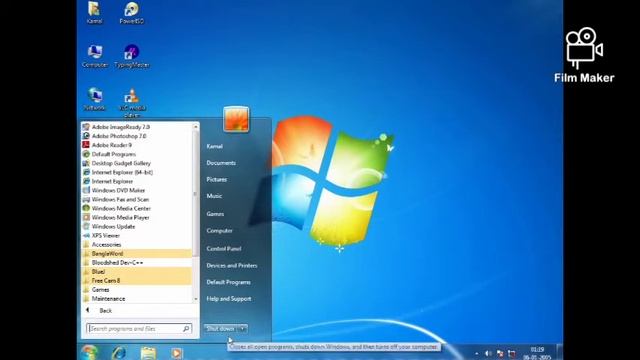
Task: Expand the Maintenance folder
Action: pos(136,299)
